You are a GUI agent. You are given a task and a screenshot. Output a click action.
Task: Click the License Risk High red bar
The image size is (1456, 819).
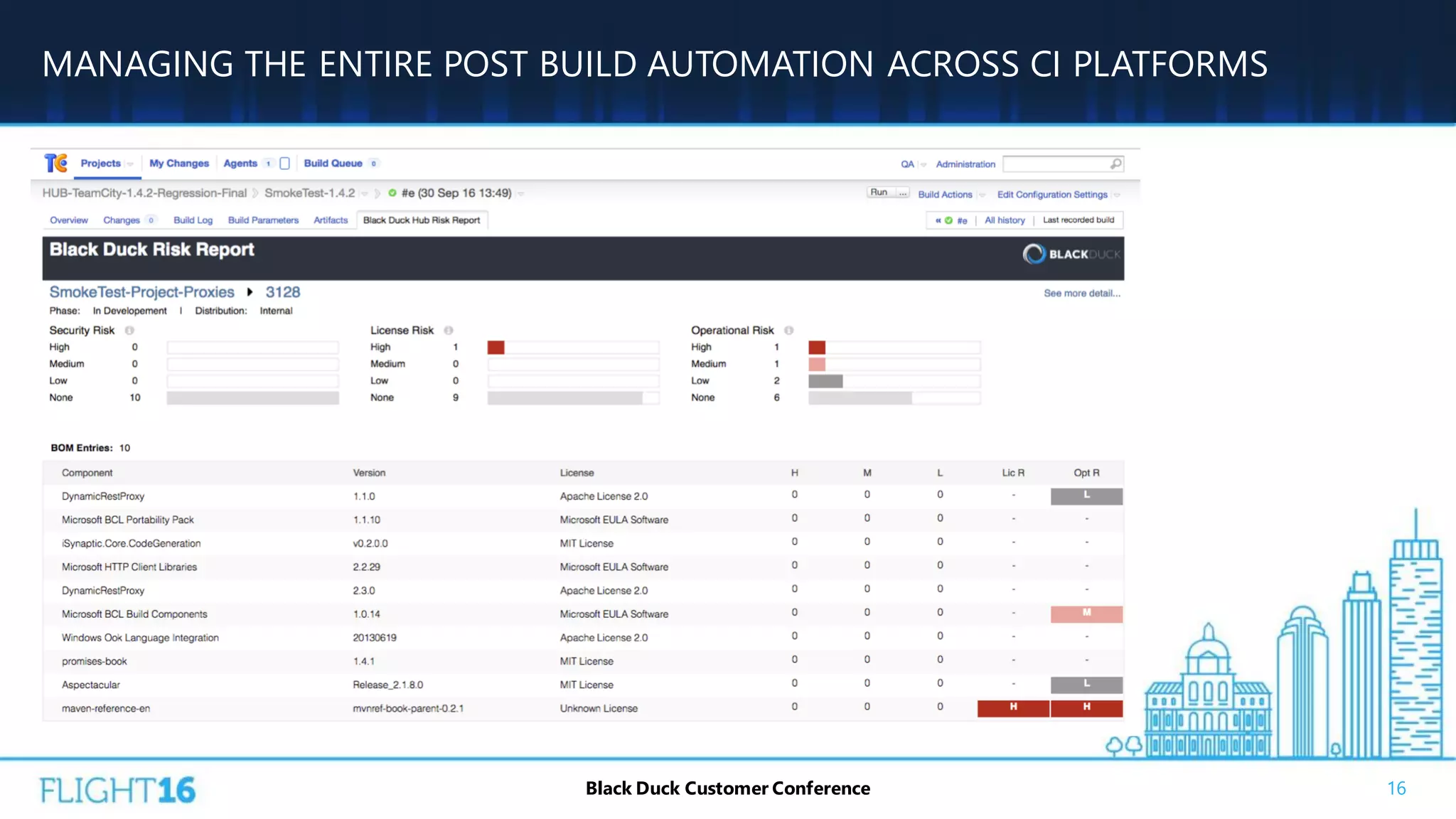(x=496, y=348)
